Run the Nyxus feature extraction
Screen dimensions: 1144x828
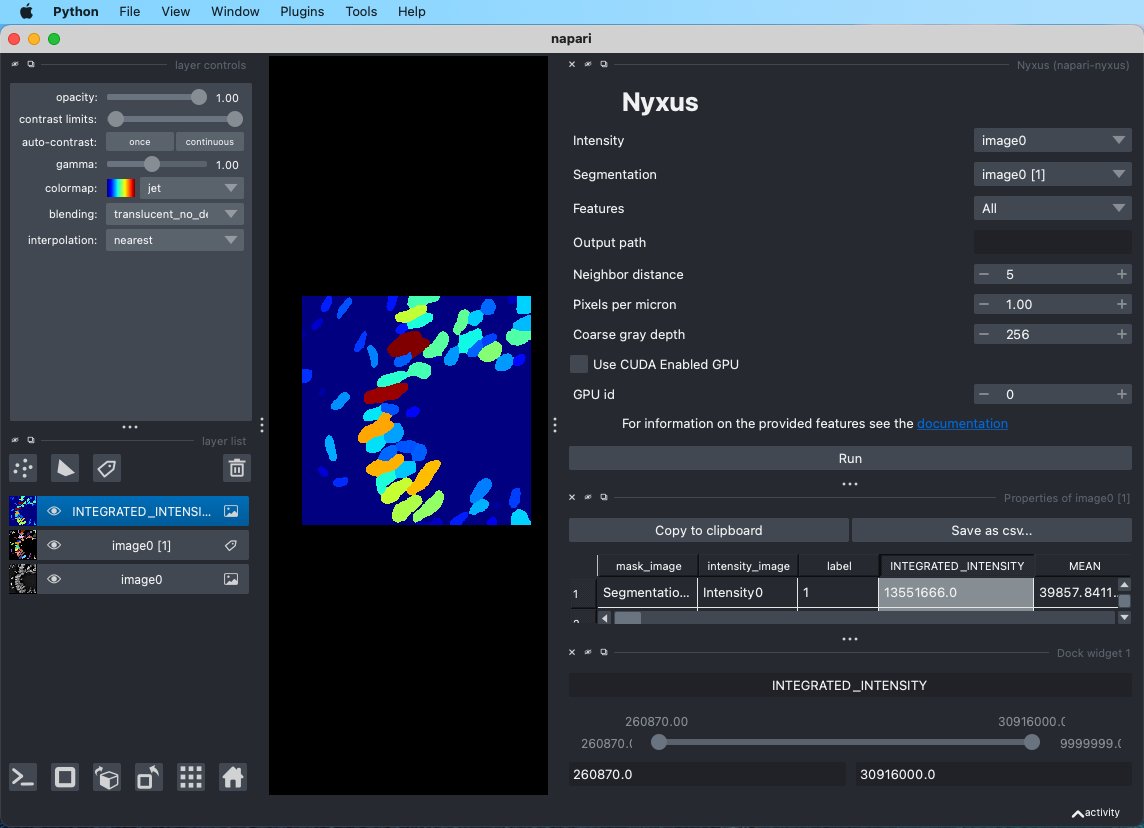[850, 458]
